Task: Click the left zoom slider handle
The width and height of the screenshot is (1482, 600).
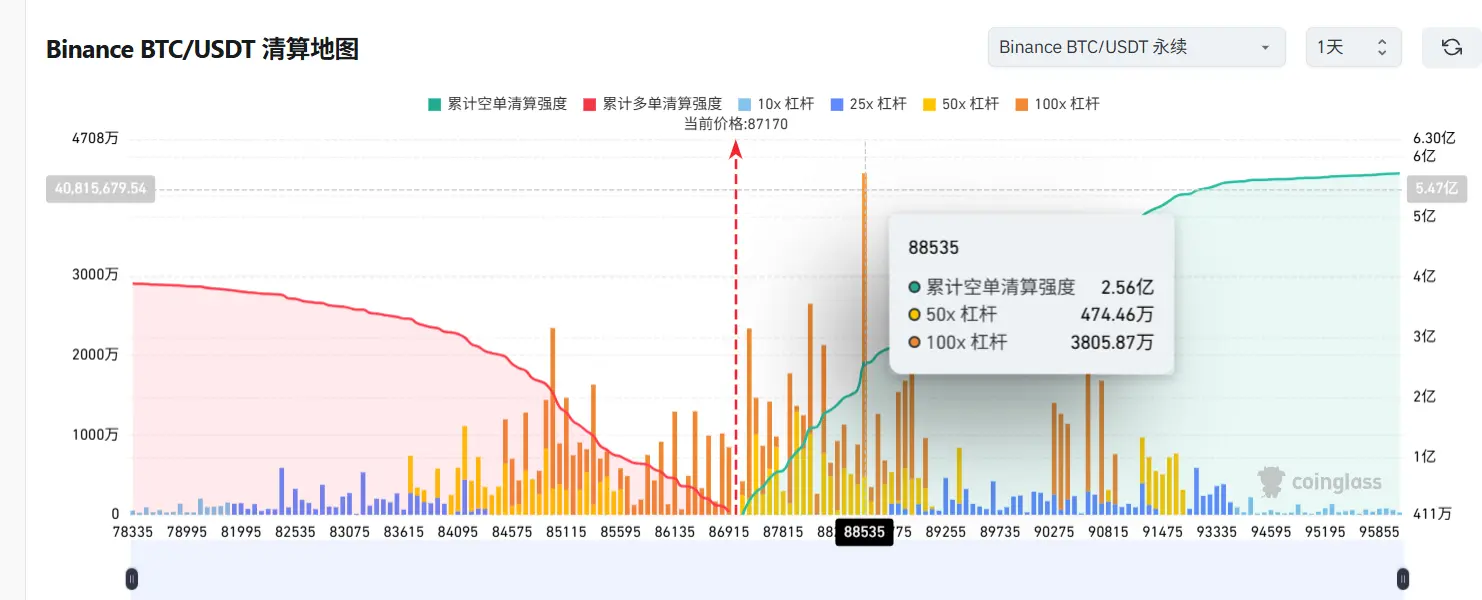Action: [x=131, y=578]
